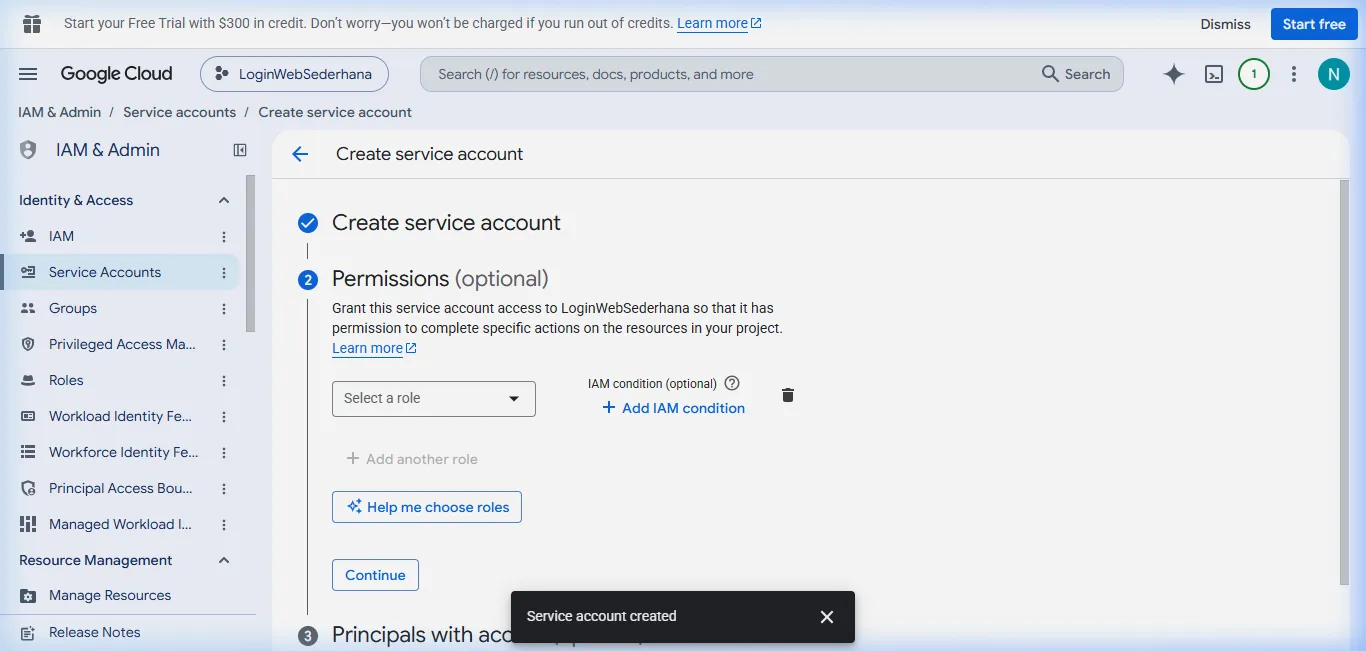Open the options menu for Groups
Screen dimensions: 1366x651
(x=224, y=309)
